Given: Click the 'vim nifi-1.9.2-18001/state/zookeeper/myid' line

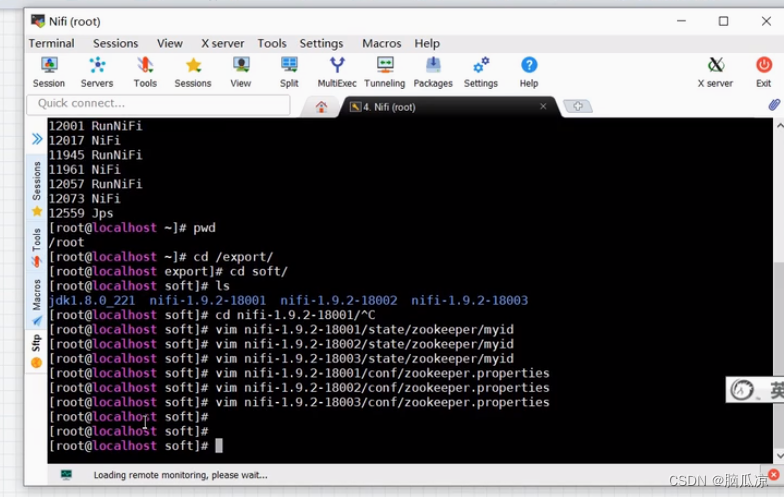Looking at the screenshot, I should click(281, 330).
